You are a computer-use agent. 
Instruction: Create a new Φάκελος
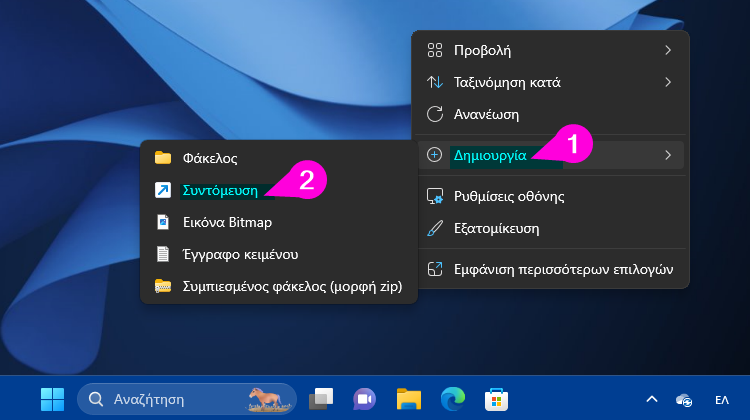click(279, 158)
